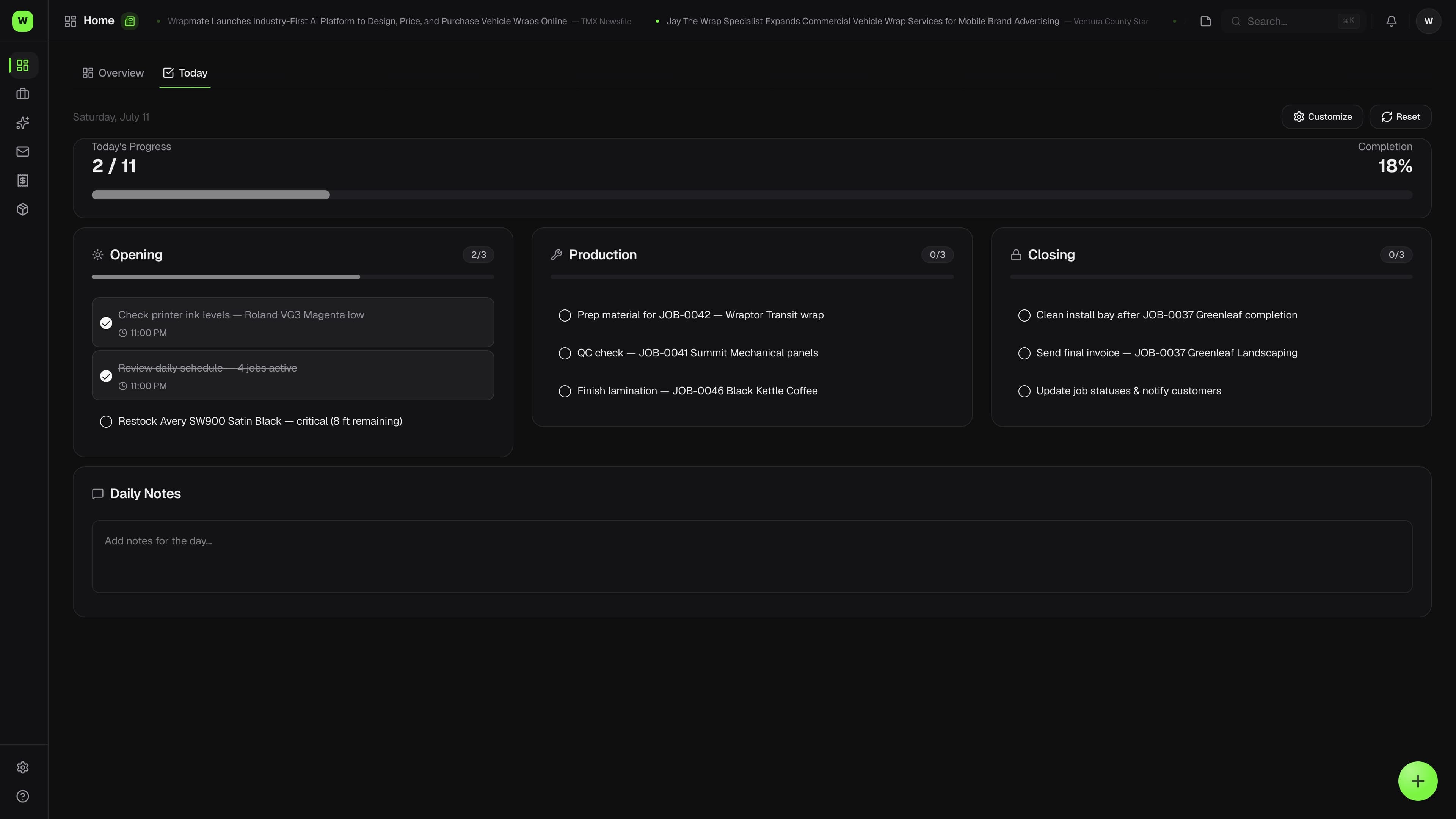Viewport: 1456px width, 819px height.
Task: Open the inventory box icon in sidebar
Action: pyautogui.click(x=23, y=209)
